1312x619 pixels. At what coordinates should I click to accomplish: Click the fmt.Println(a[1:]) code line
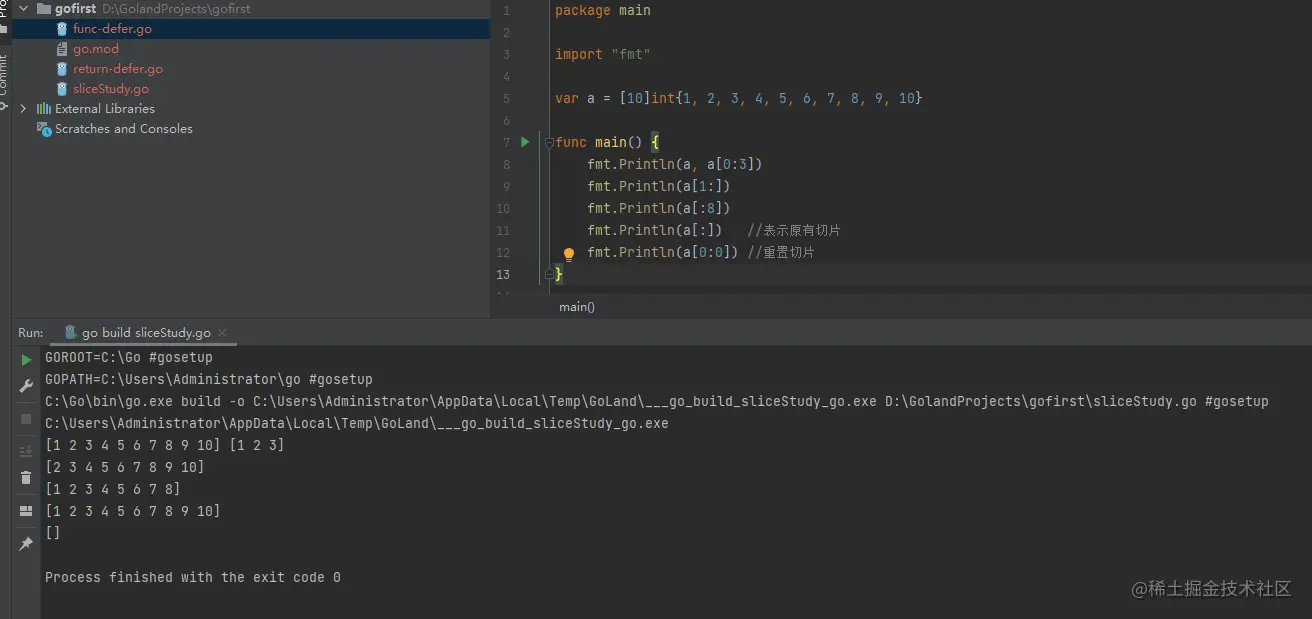(x=659, y=186)
